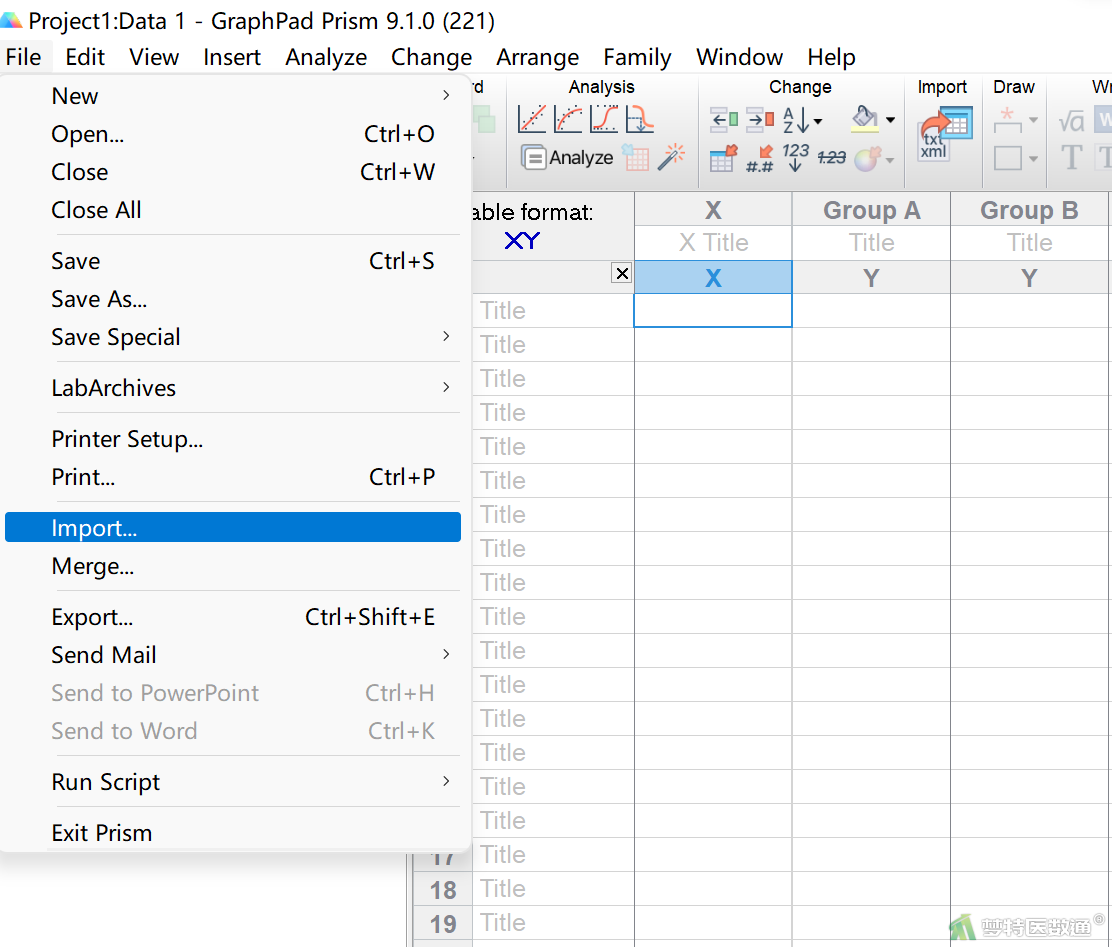Click the A-Z sort icon
Viewport: 1112px width, 947px height.
click(796, 119)
